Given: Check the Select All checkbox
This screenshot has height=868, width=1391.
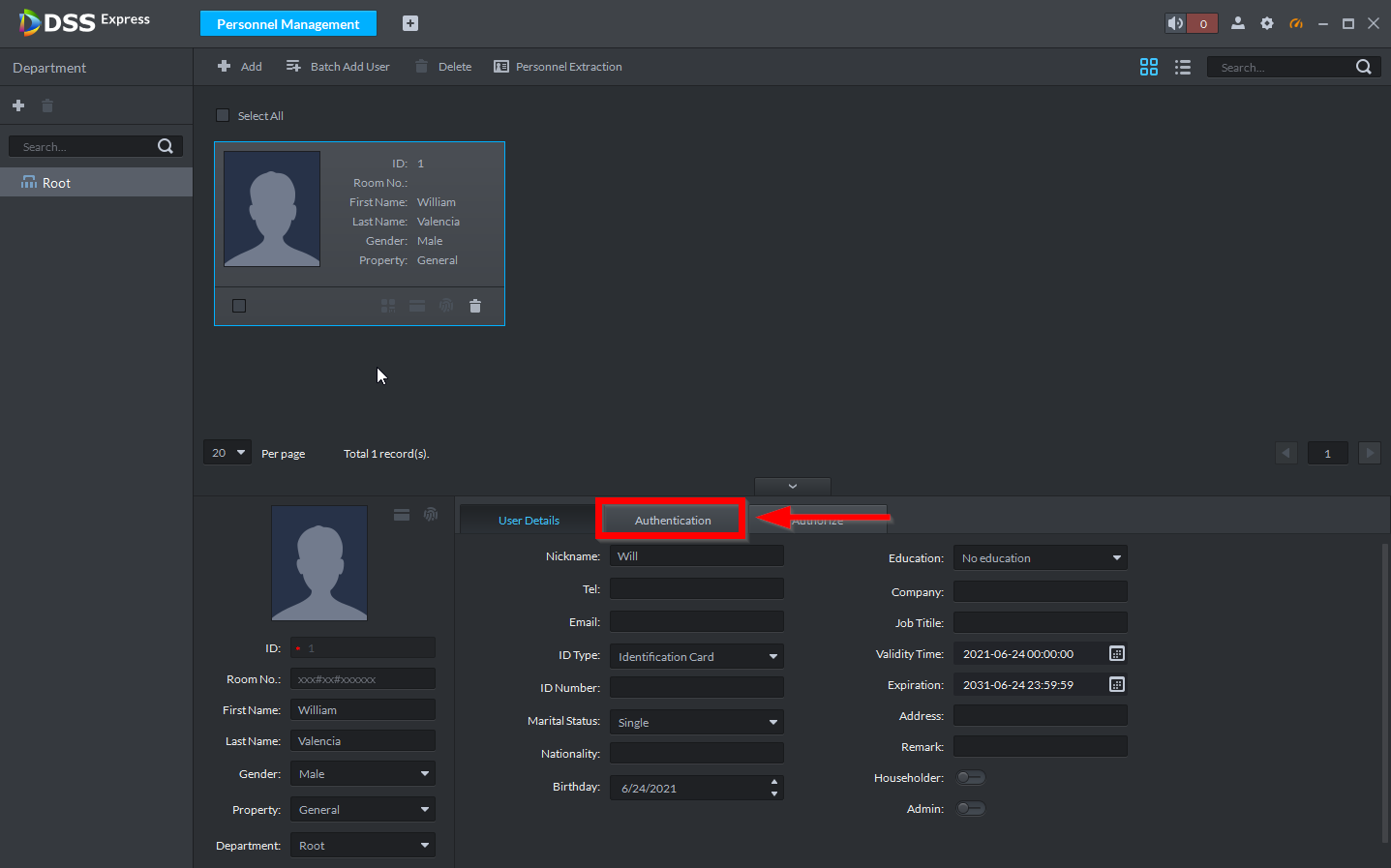Looking at the screenshot, I should (x=223, y=115).
